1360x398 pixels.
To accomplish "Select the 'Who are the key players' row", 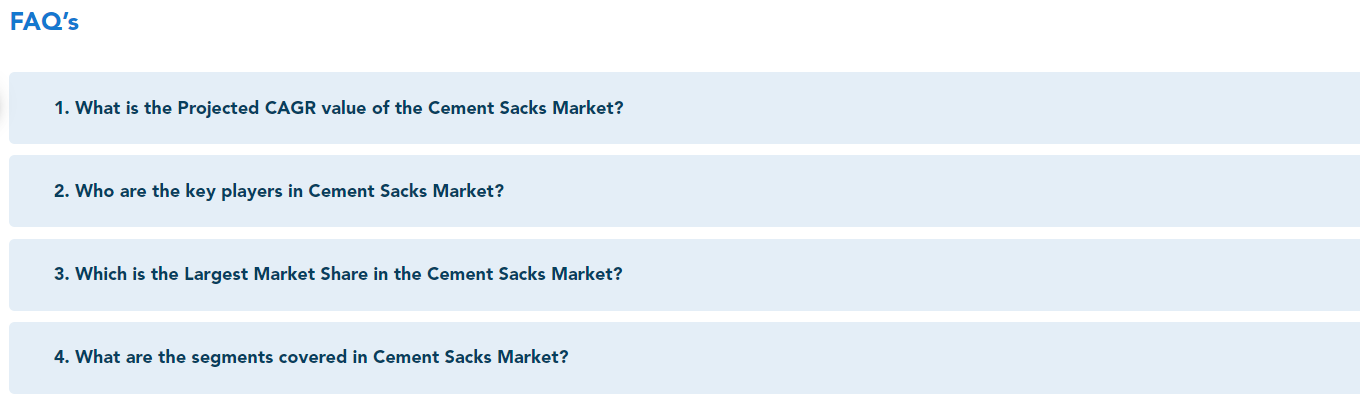I will point(684,191).
